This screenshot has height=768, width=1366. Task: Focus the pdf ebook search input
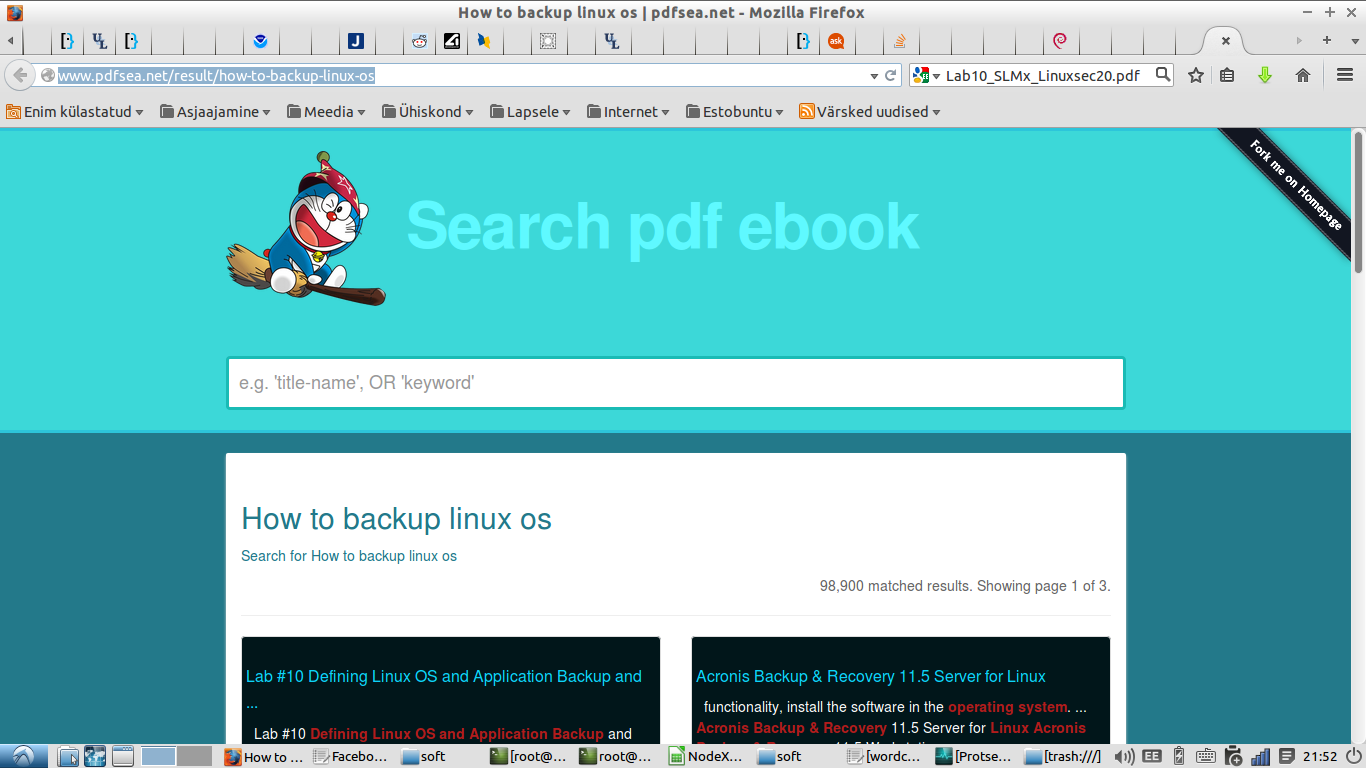[676, 383]
